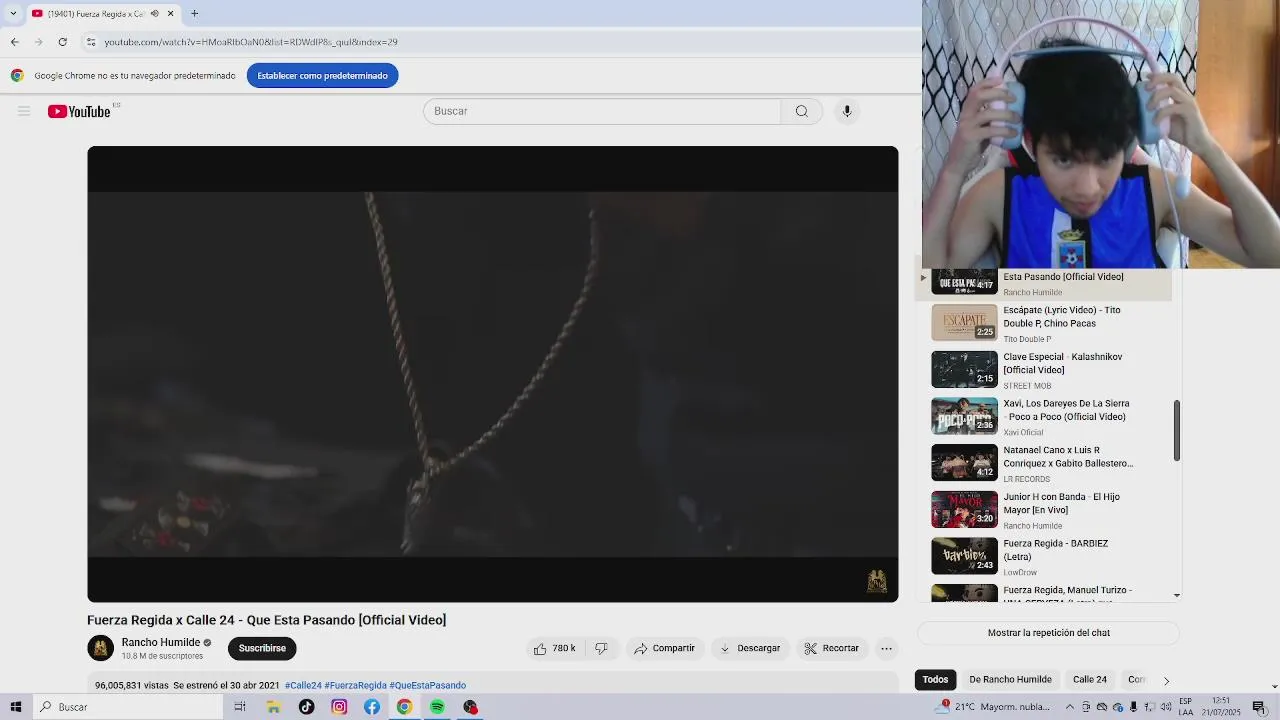Select the De Rancho Humilde filter chip
The height and width of the screenshot is (720, 1280).
coord(1010,680)
